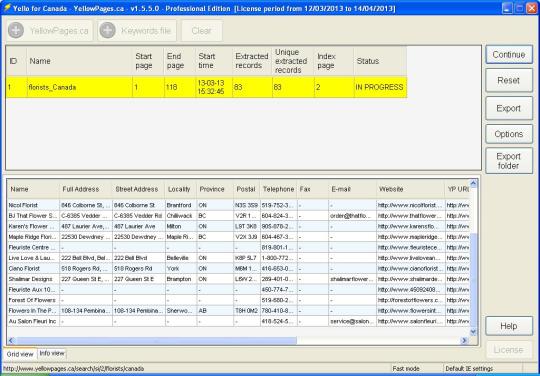
Task: Click the AB province cell
Action: point(215,311)
